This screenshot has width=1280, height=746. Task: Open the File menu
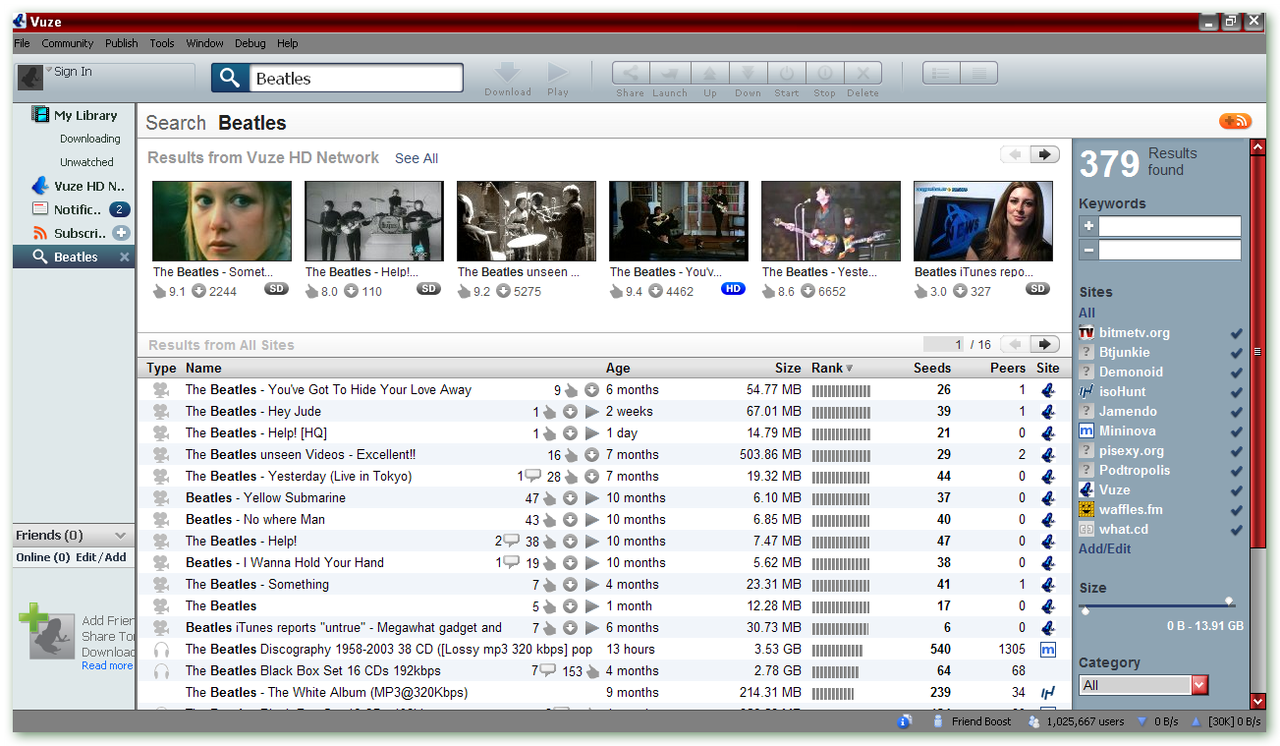pos(22,43)
